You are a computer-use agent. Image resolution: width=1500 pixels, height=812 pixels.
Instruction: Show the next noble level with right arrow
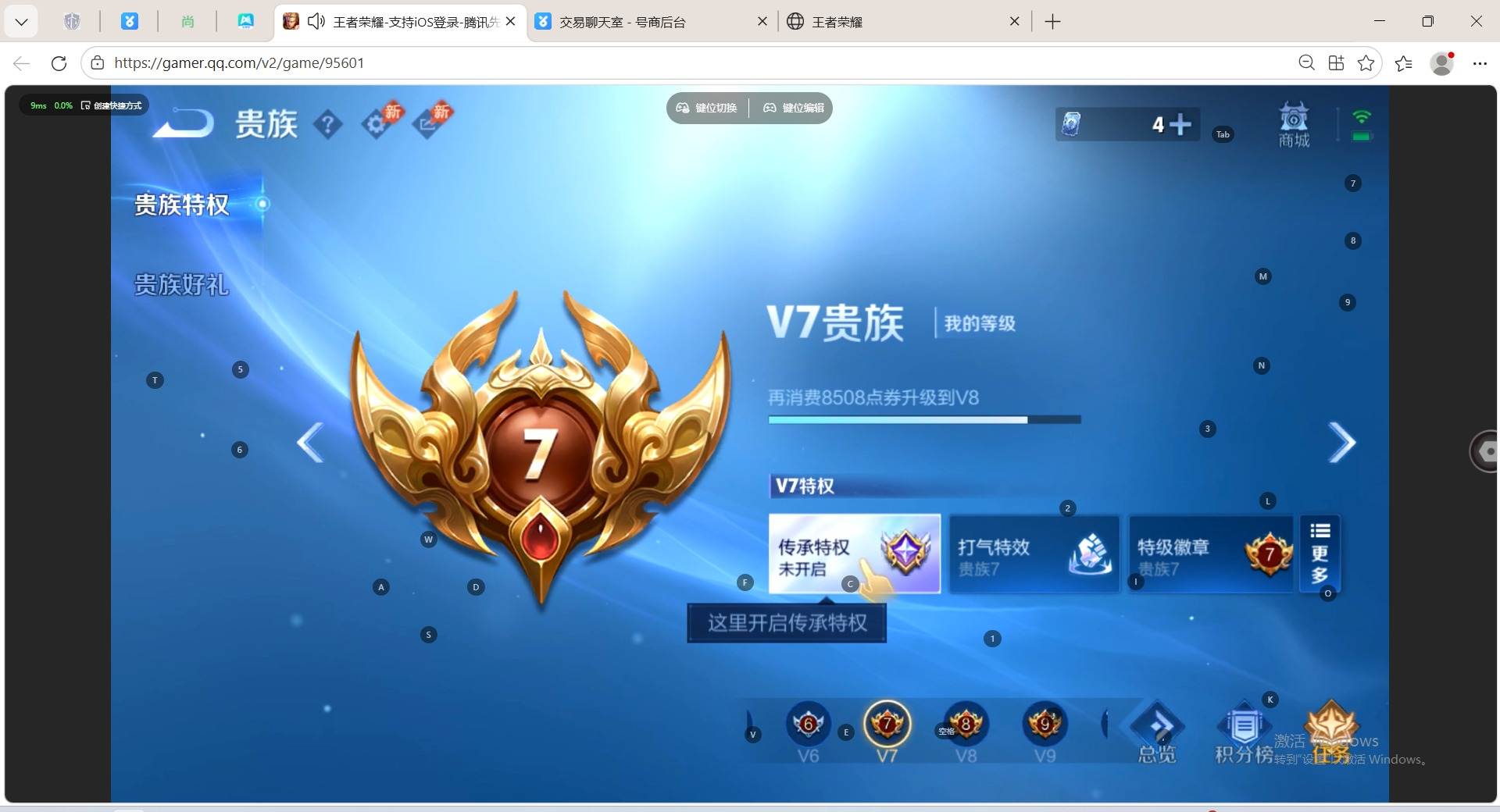pyautogui.click(x=1342, y=443)
